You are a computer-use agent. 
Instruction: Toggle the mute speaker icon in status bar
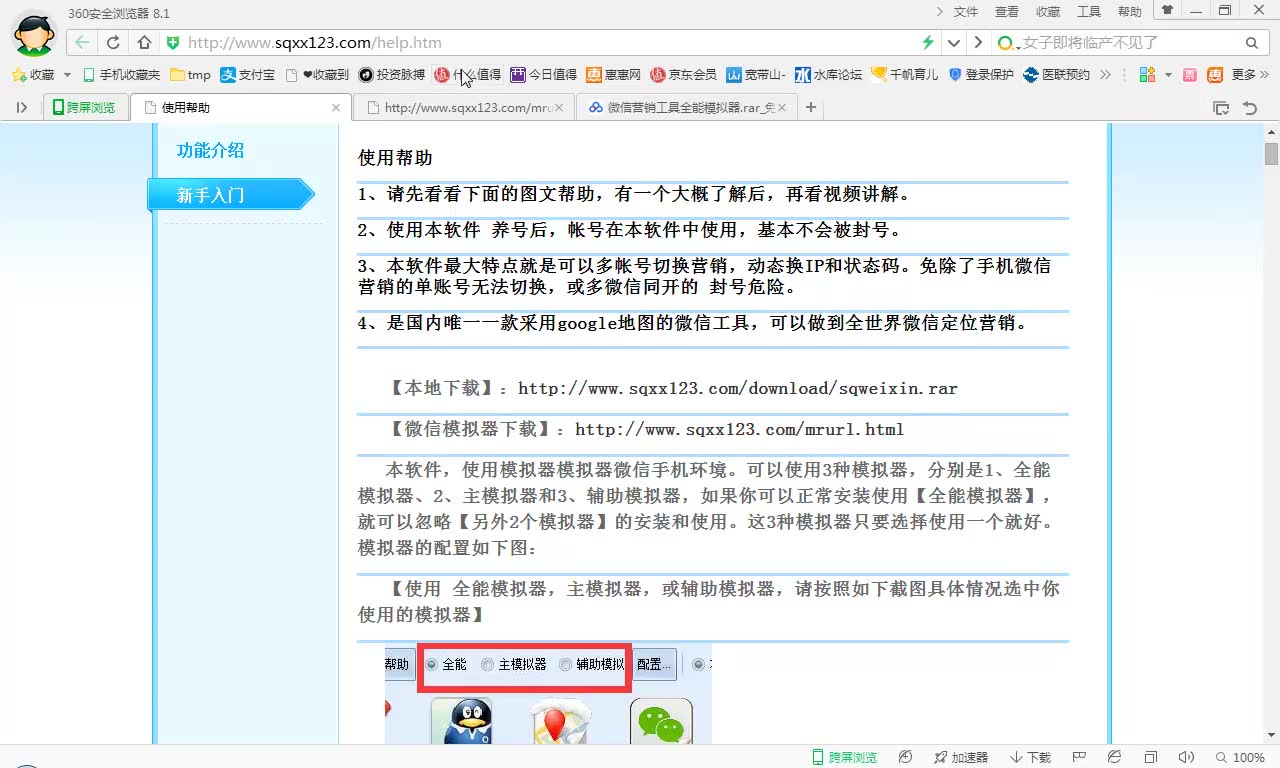click(x=1186, y=757)
